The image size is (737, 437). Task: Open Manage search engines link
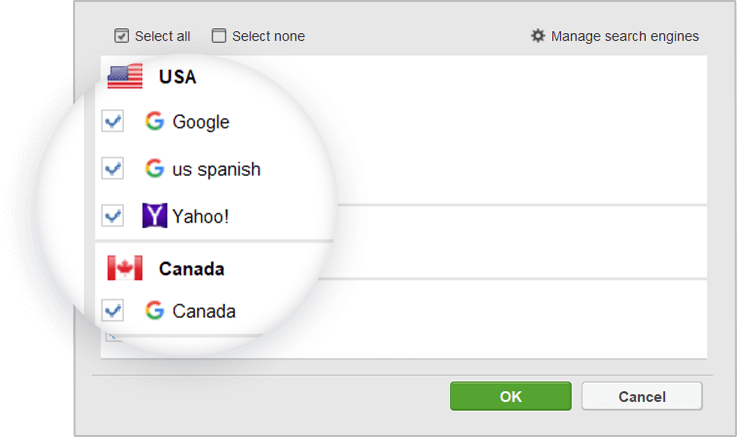pyautogui.click(x=625, y=36)
